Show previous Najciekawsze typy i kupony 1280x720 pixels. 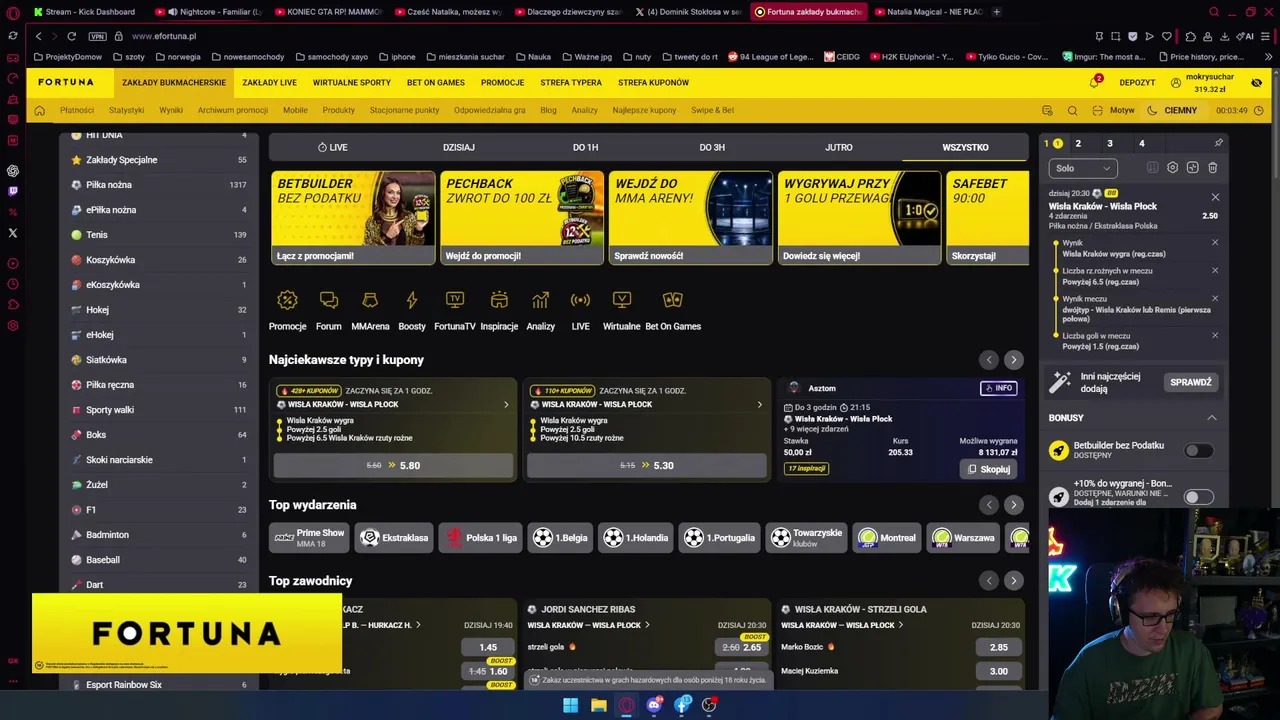click(989, 360)
